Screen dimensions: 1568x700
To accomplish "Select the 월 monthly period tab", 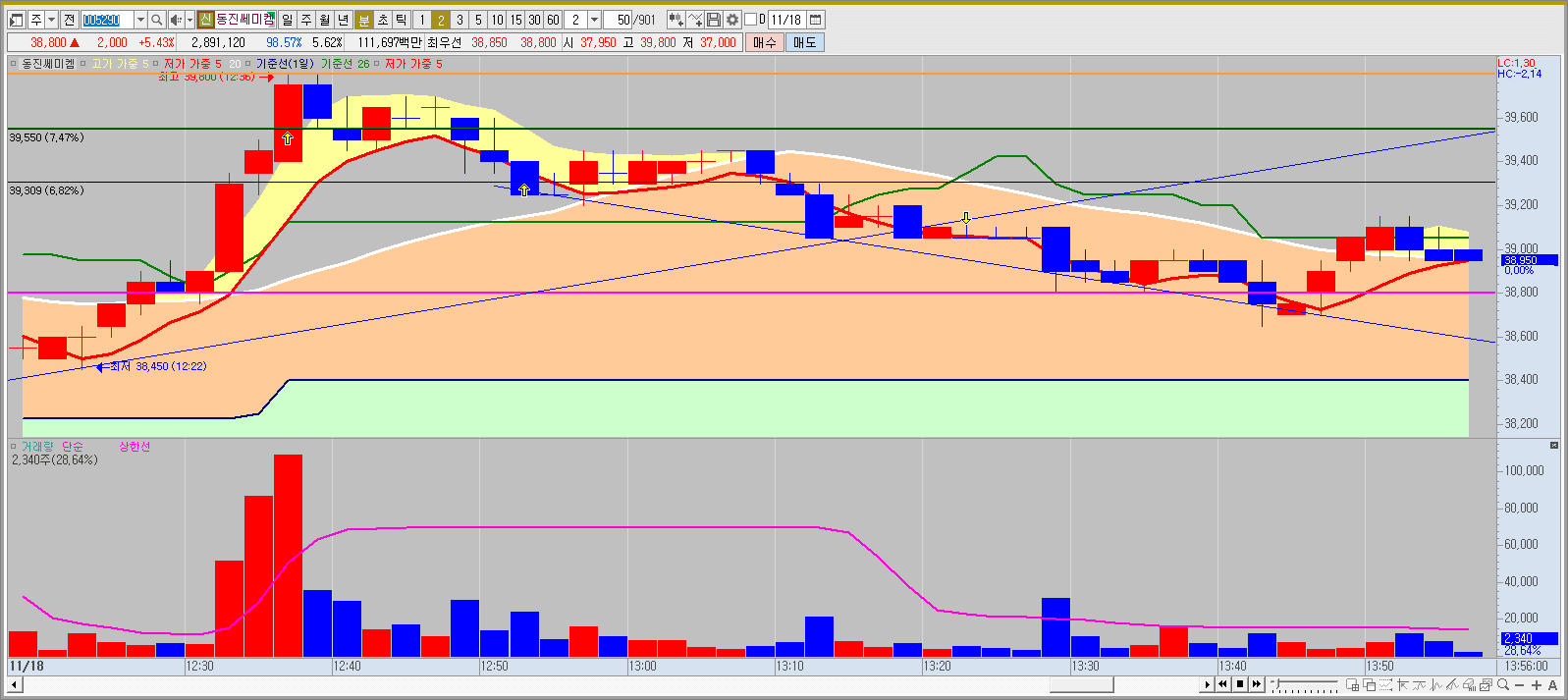I will coord(325,20).
